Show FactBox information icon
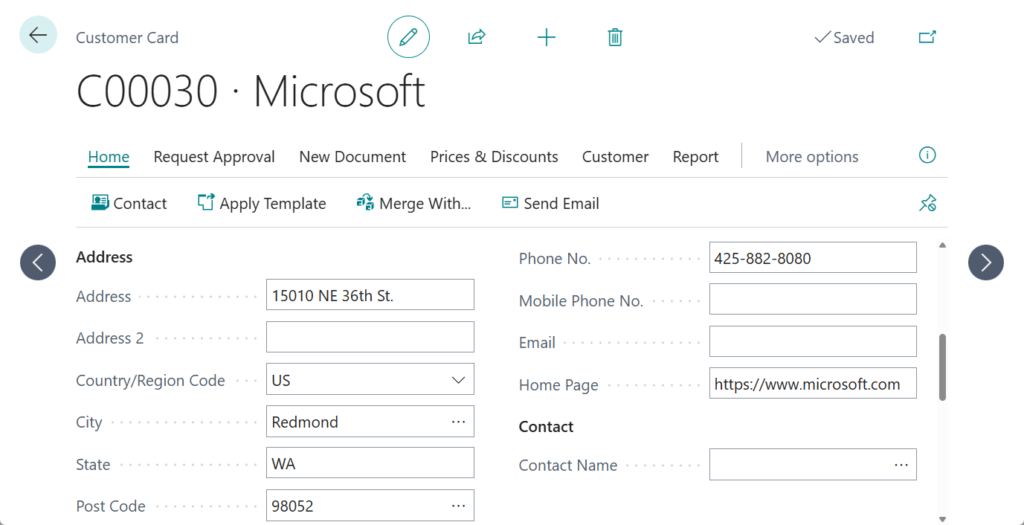The width and height of the screenshot is (1024, 525). pyautogui.click(x=927, y=156)
